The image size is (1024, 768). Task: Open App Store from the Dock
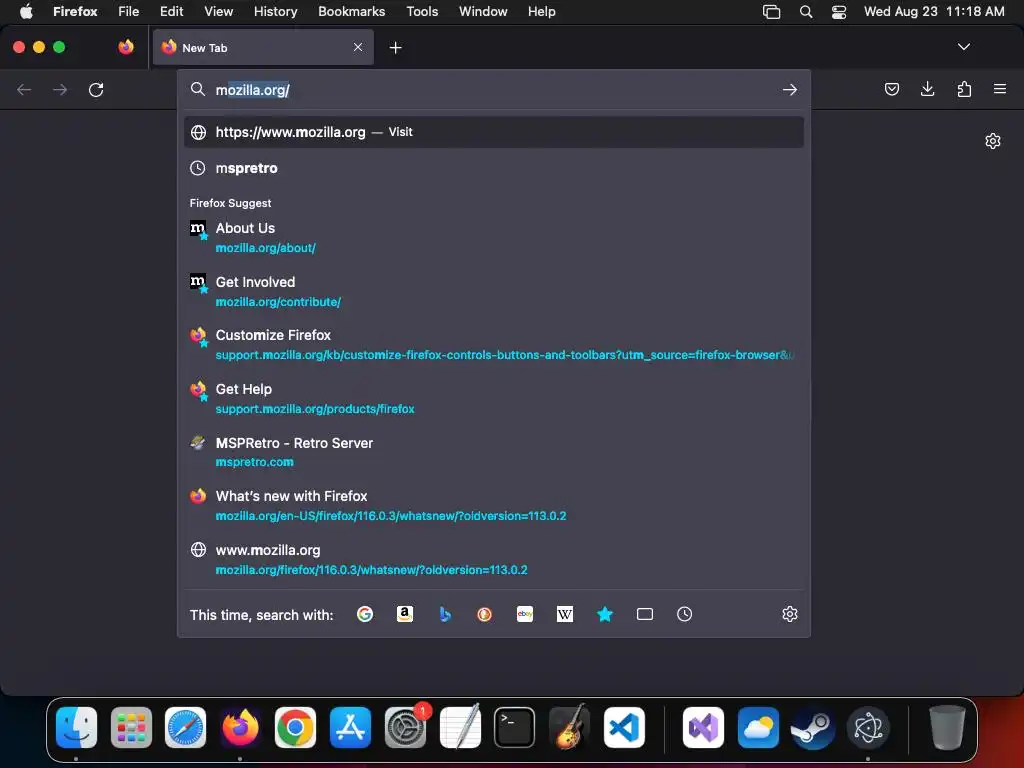click(x=350, y=727)
